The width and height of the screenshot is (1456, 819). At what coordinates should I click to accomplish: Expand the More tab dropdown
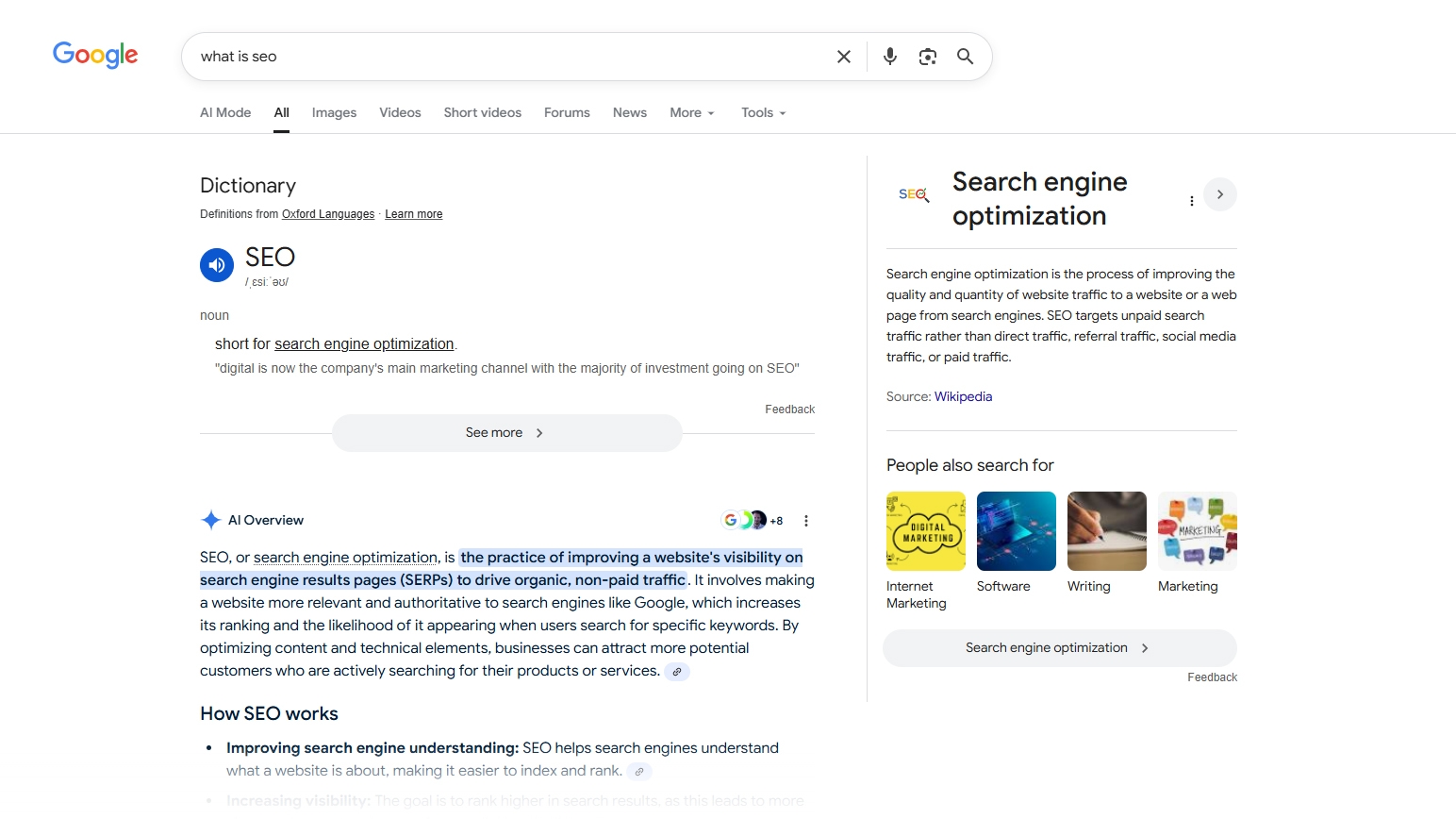[x=691, y=112]
